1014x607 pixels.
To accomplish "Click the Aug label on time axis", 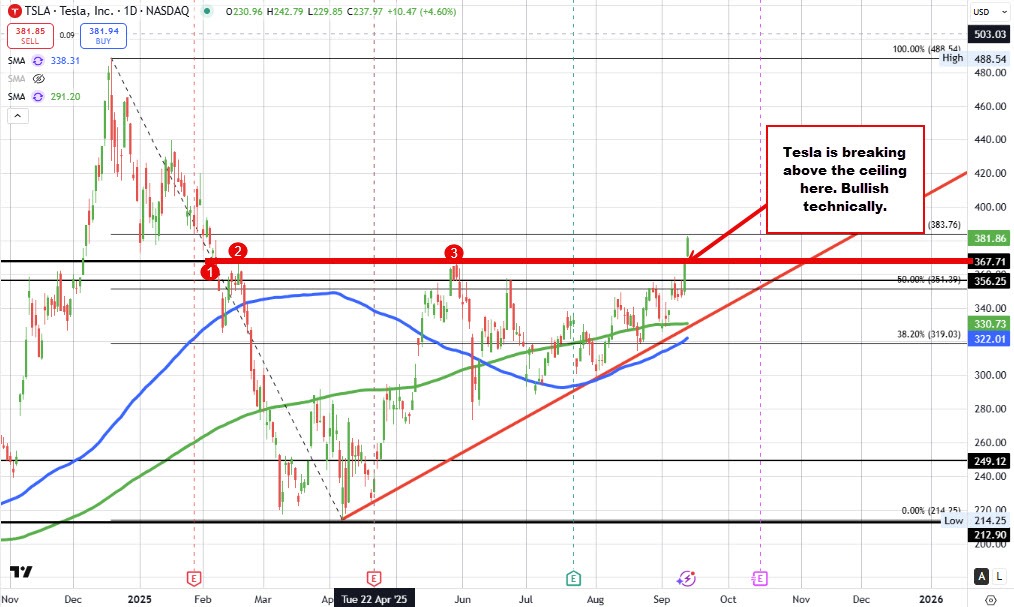I will pyautogui.click(x=595, y=599).
